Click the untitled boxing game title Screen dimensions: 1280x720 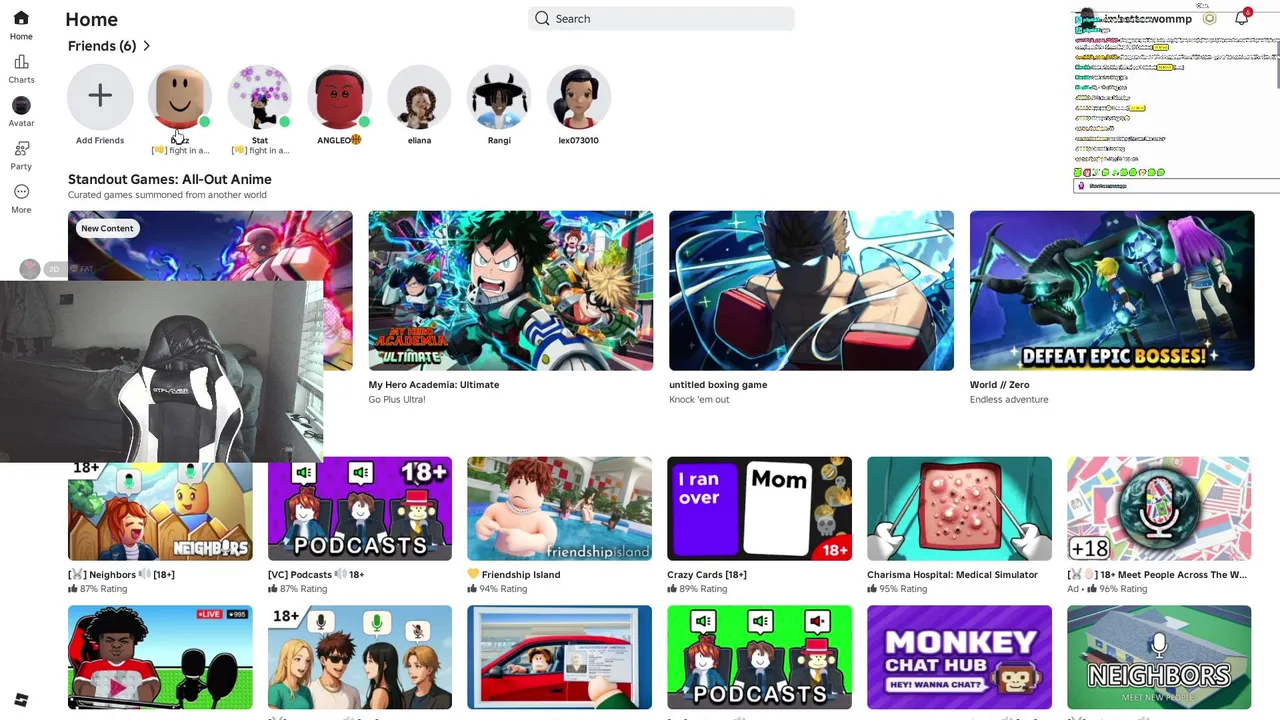718,384
